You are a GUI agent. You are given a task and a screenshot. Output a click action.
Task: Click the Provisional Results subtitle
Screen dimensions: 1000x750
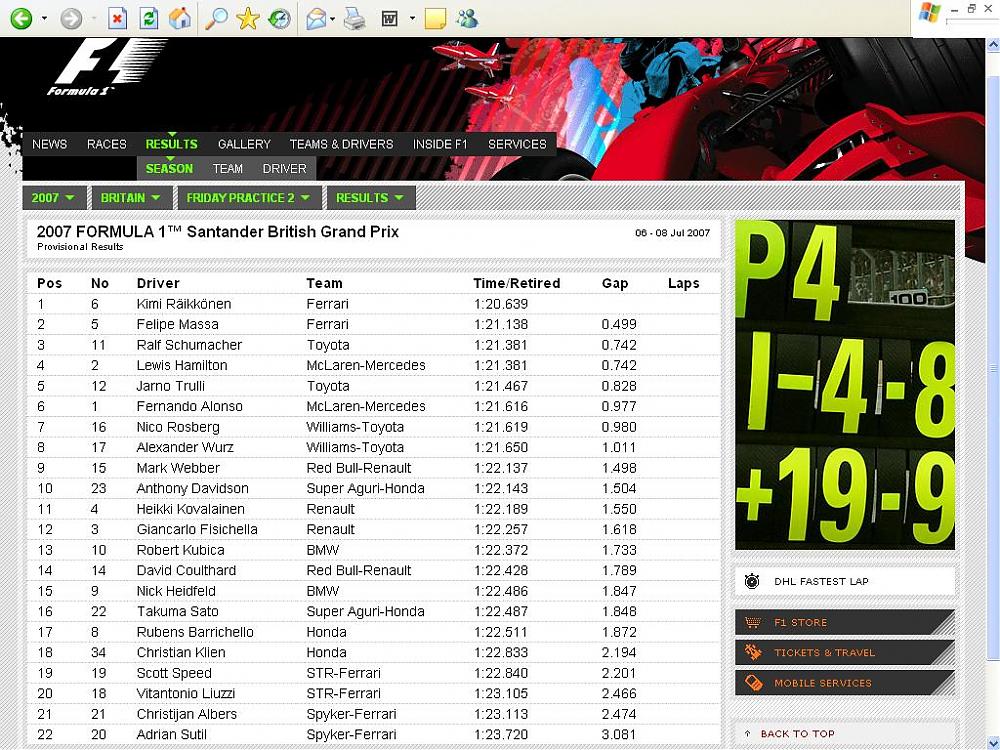(x=80, y=247)
